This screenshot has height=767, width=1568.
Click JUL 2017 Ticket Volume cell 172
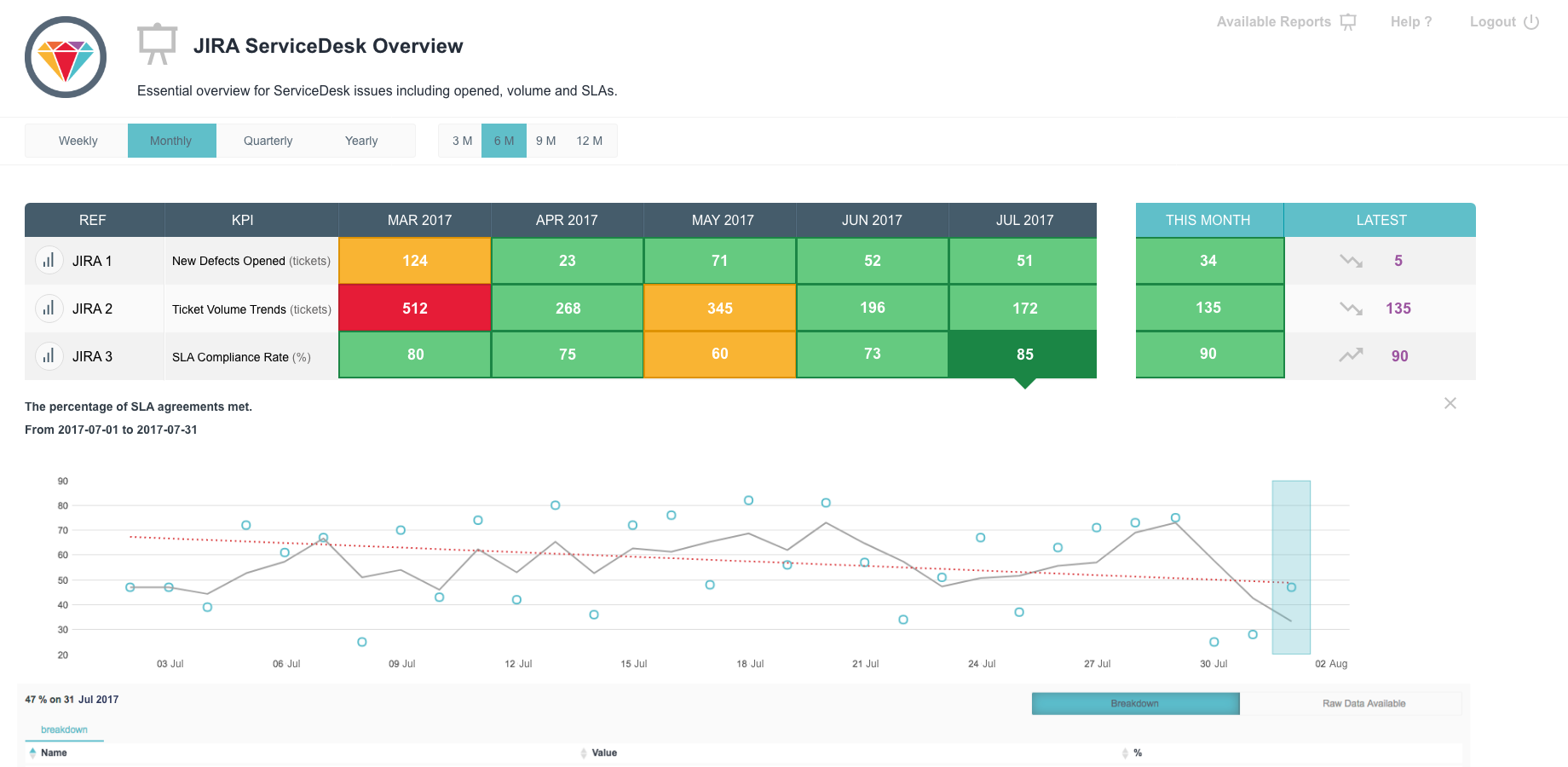tap(1023, 309)
